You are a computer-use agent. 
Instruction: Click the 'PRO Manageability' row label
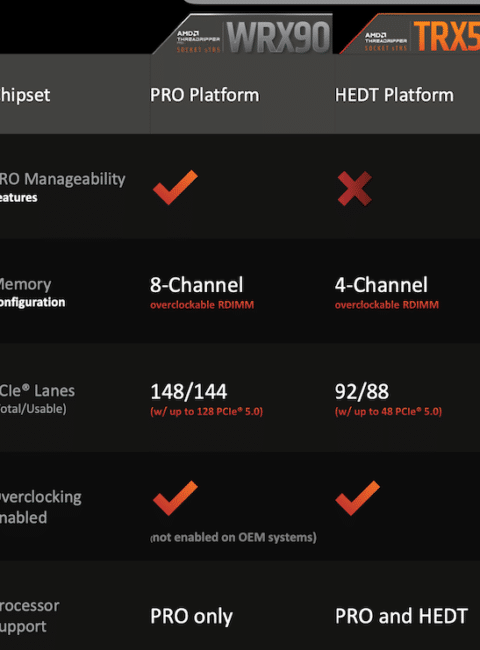coord(63,187)
